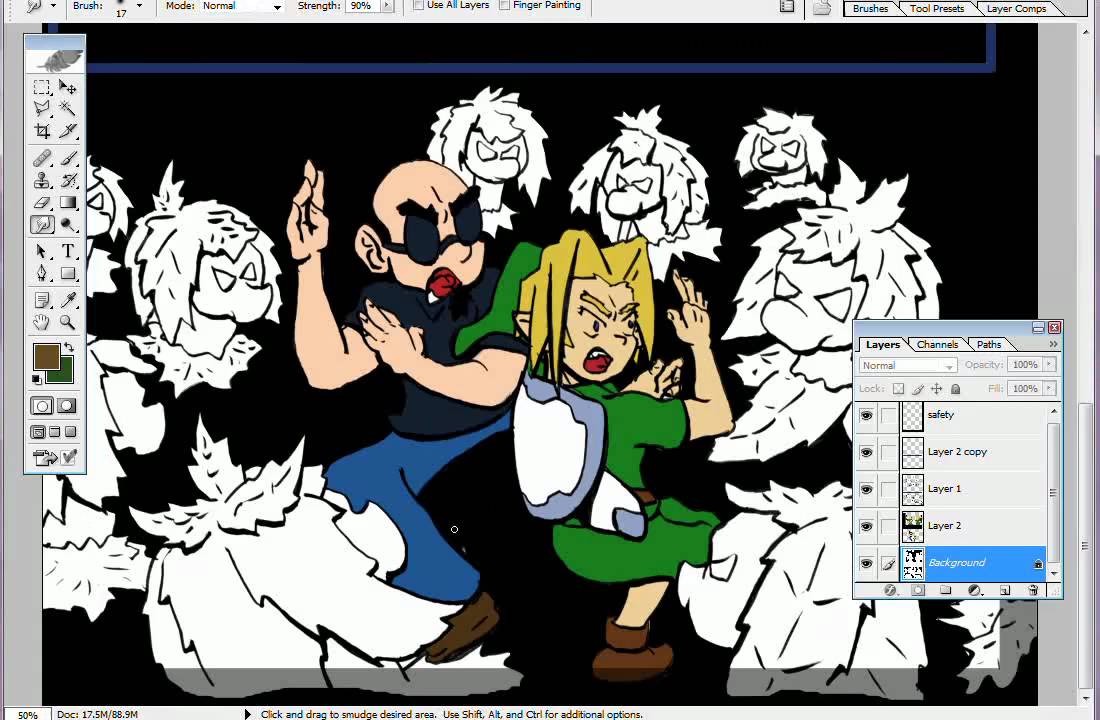Viewport: 1100px width, 720px height.
Task: Hide Layer 1 visibility eye
Action: [x=866, y=489]
